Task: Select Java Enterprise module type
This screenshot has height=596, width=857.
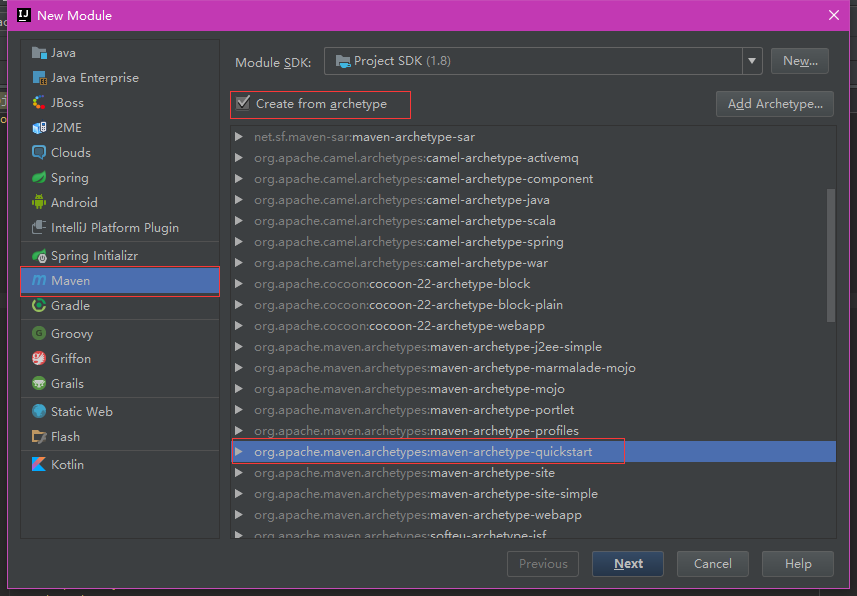Action: point(94,78)
